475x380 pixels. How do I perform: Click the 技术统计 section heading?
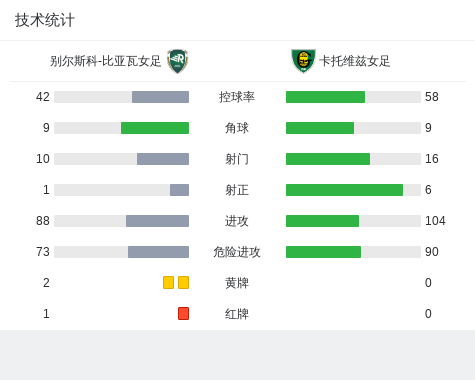pos(45,20)
